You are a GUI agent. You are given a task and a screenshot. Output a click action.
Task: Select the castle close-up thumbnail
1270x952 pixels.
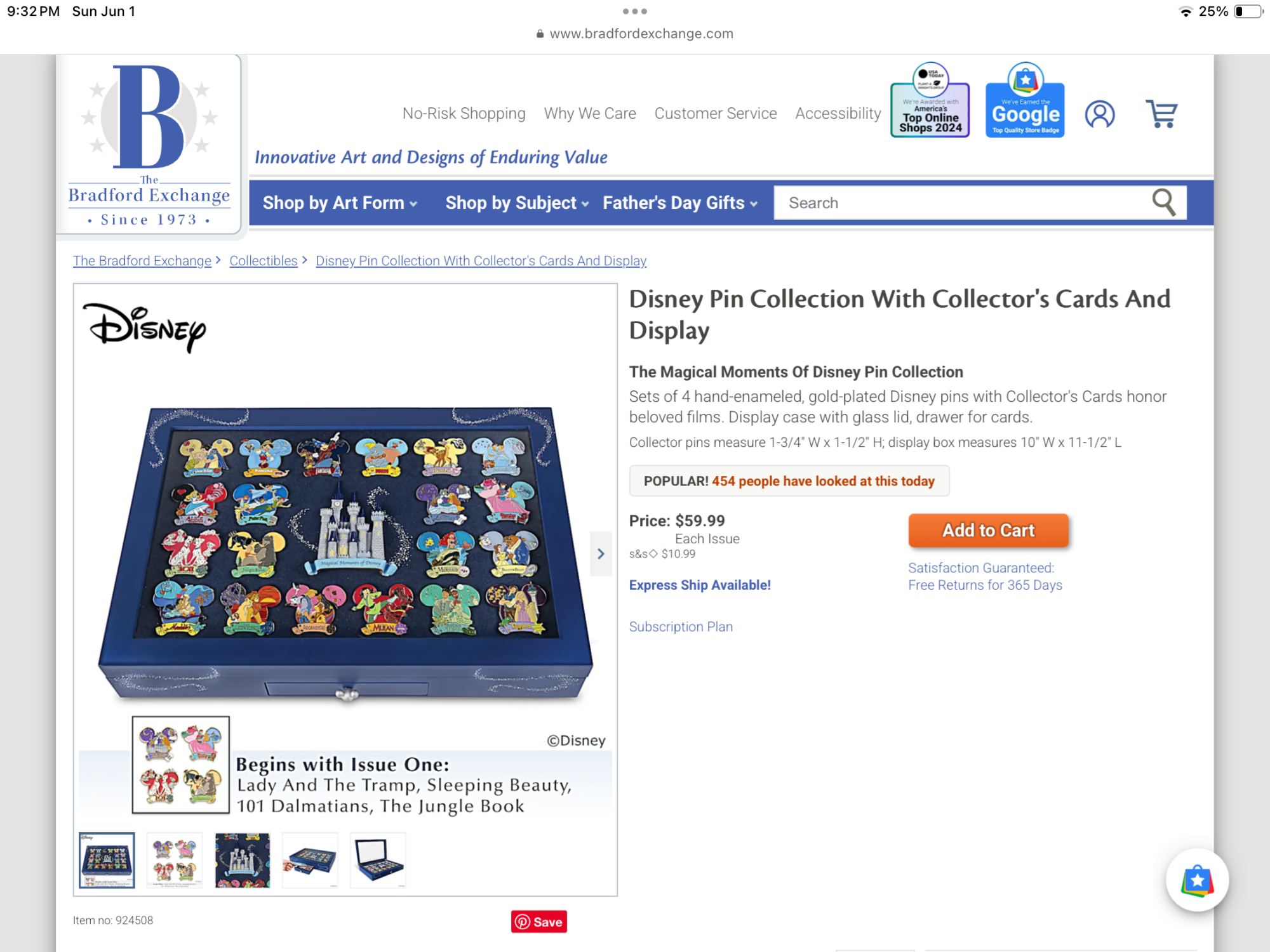tap(243, 861)
